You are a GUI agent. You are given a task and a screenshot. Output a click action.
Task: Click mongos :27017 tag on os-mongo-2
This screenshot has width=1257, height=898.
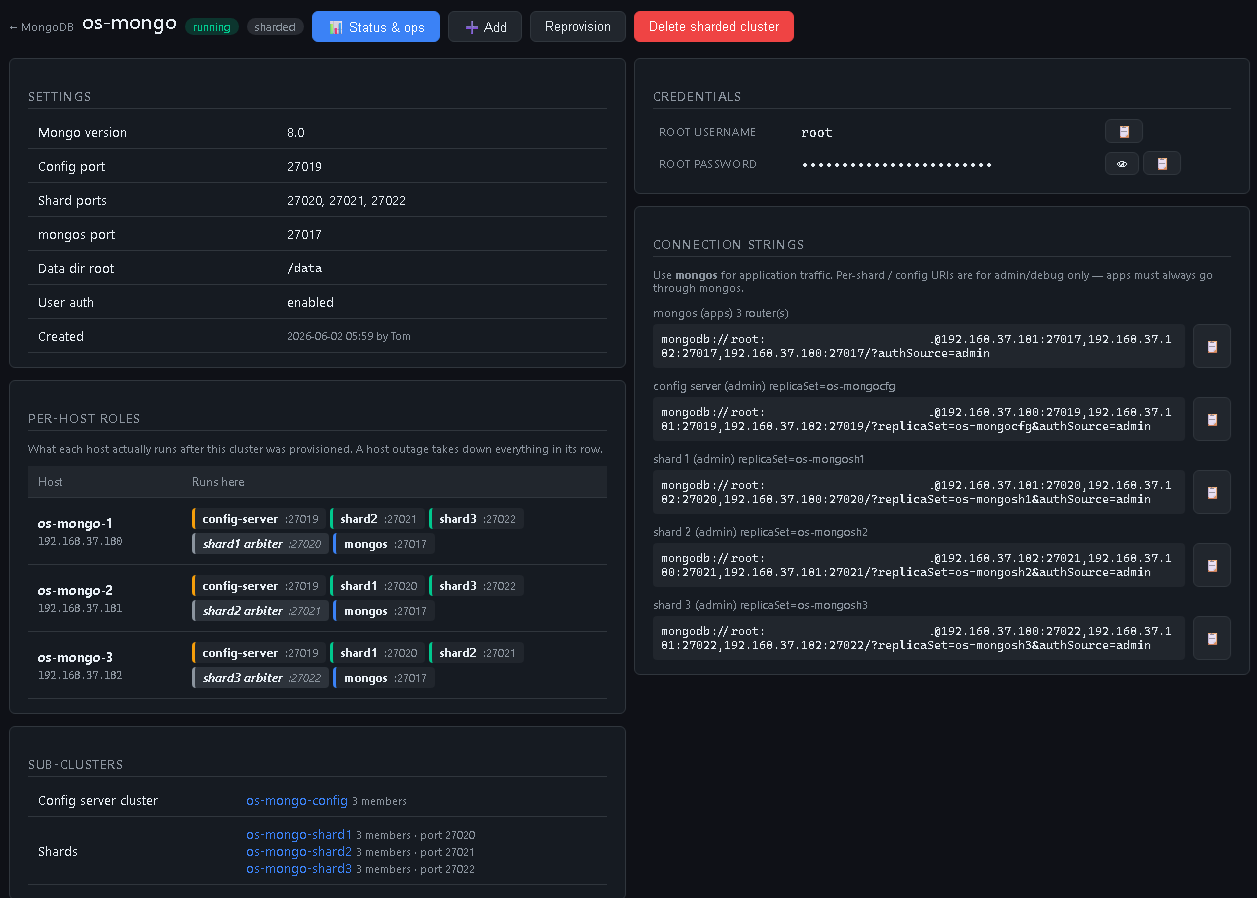384,611
